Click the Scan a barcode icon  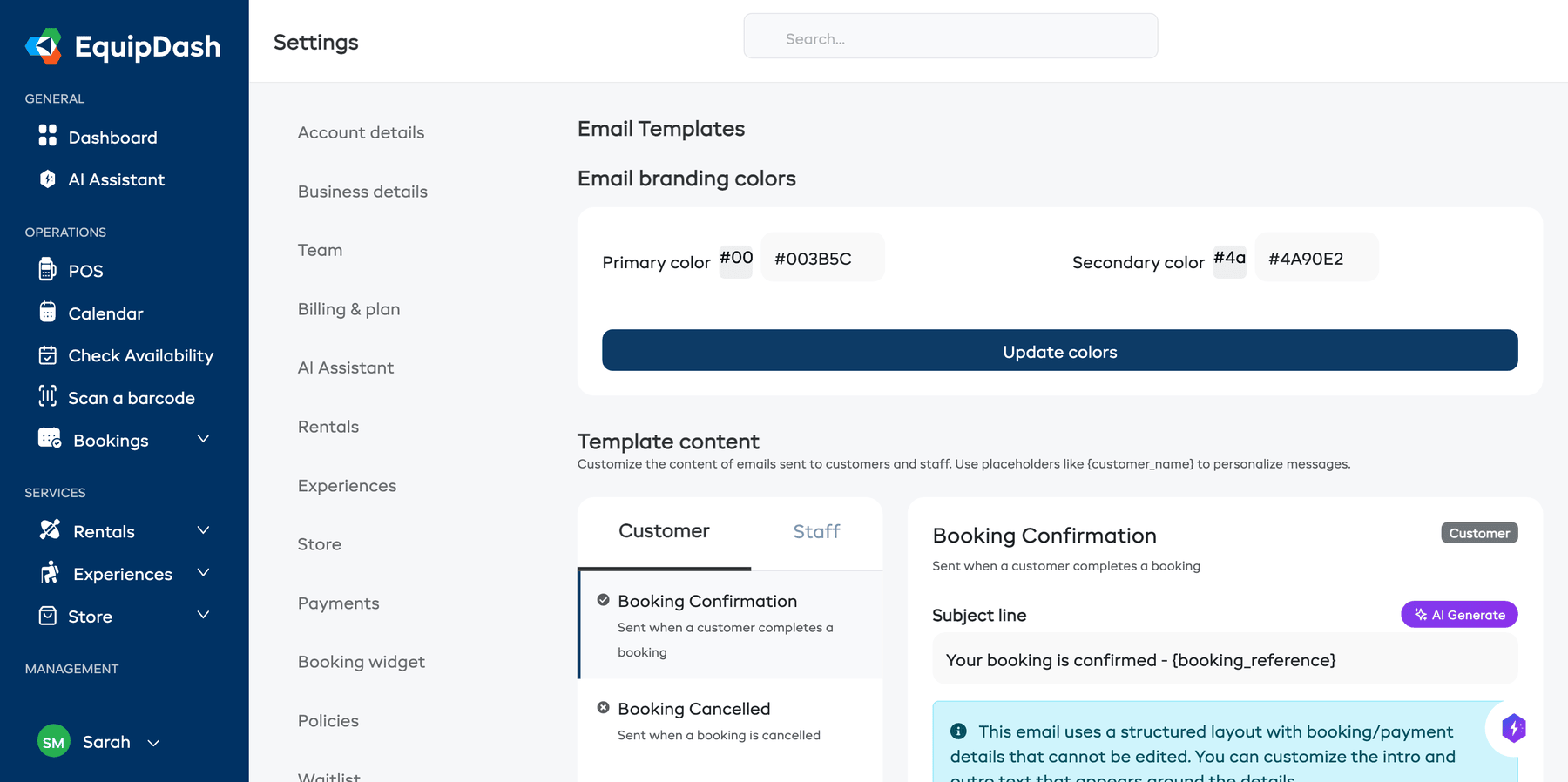coord(48,396)
